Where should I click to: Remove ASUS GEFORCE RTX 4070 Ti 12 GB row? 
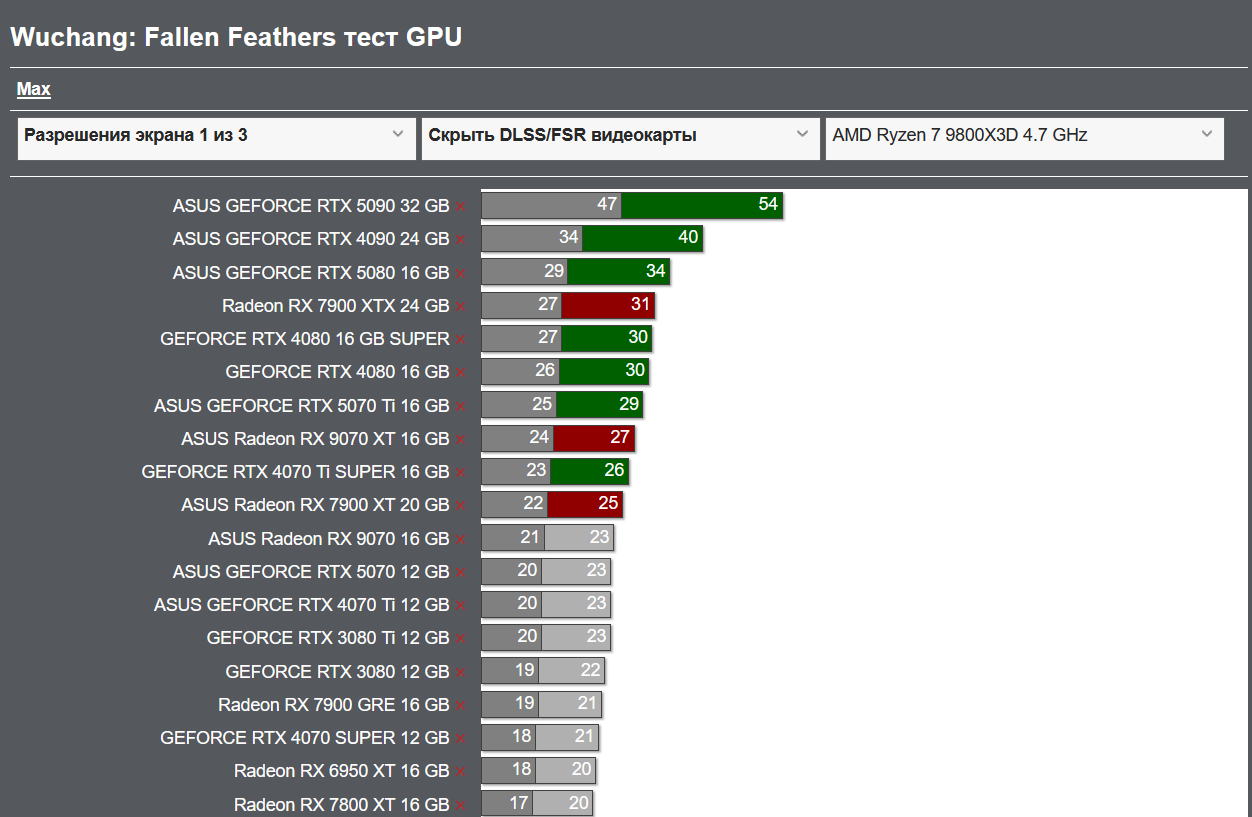[x=460, y=605]
